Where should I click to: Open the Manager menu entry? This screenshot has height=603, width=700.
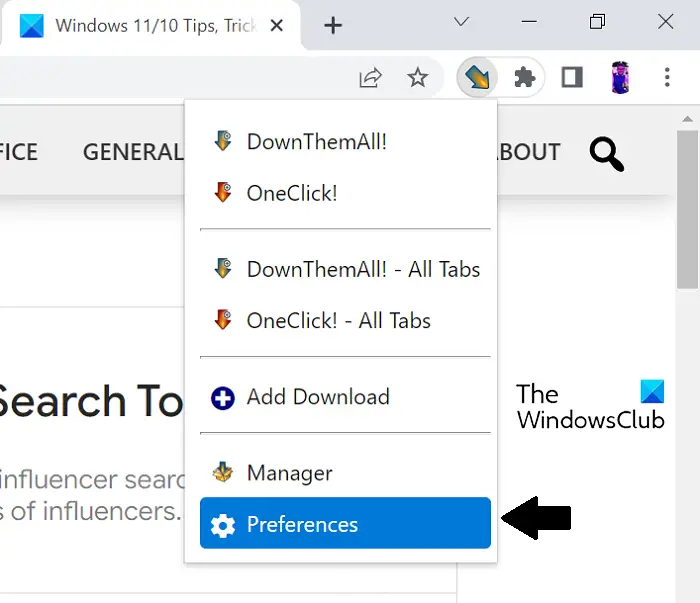tap(289, 473)
